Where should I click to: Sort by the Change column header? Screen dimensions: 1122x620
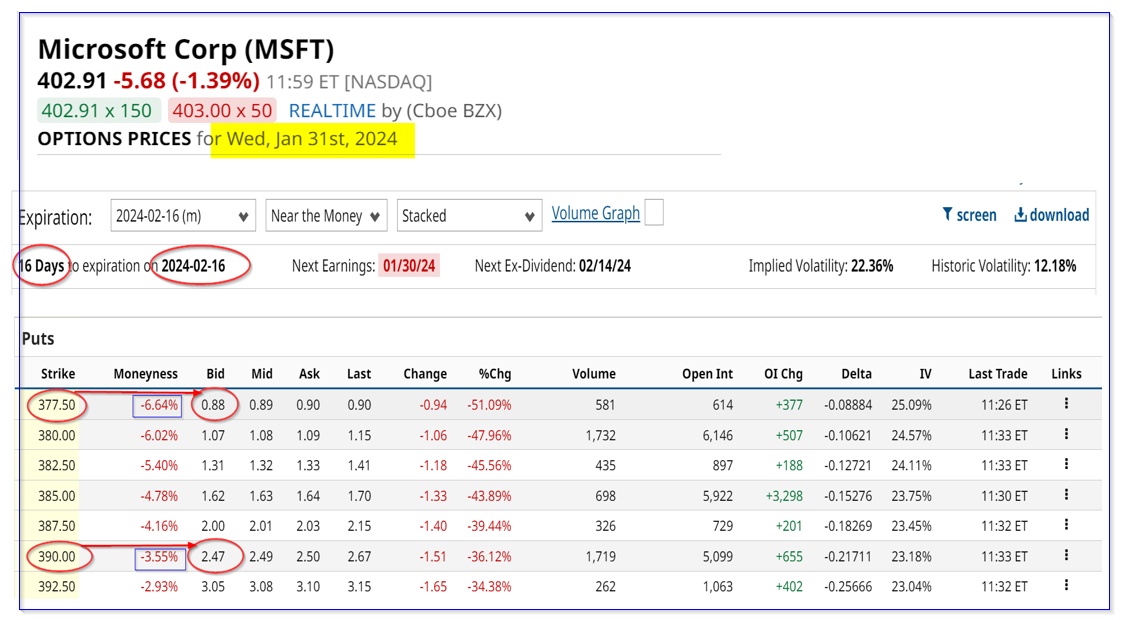[425, 374]
